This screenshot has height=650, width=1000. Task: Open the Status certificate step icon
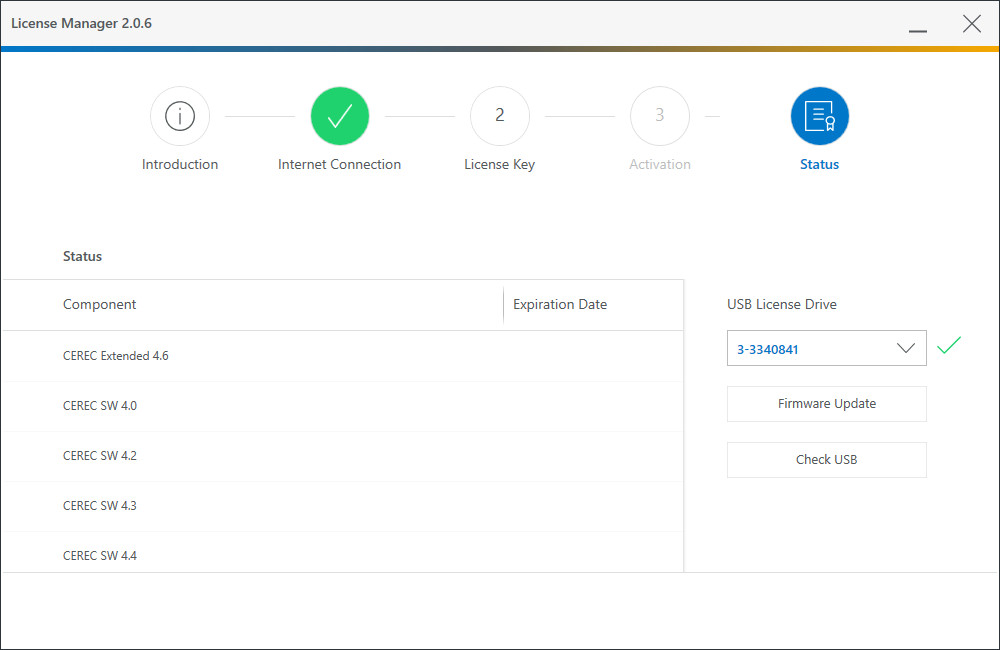pos(820,116)
